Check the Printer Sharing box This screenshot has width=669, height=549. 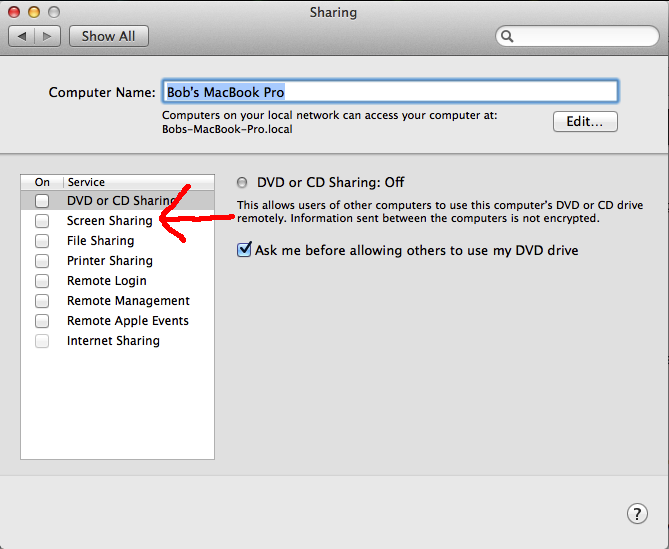[42, 261]
